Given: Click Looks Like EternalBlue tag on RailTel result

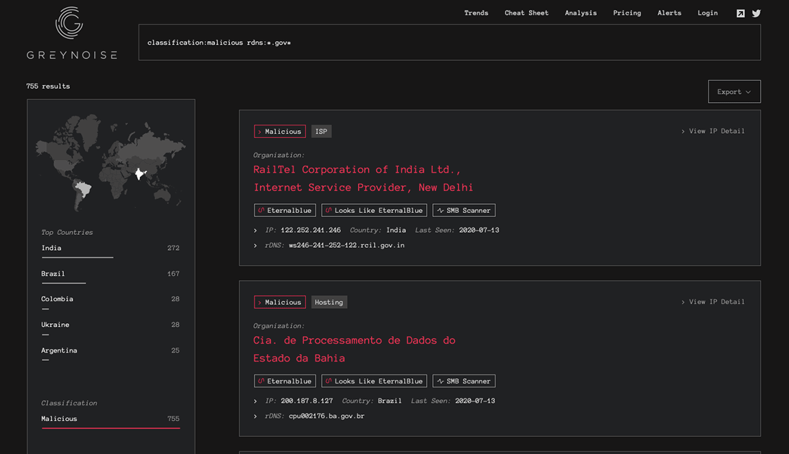Looking at the screenshot, I should 374,210.
